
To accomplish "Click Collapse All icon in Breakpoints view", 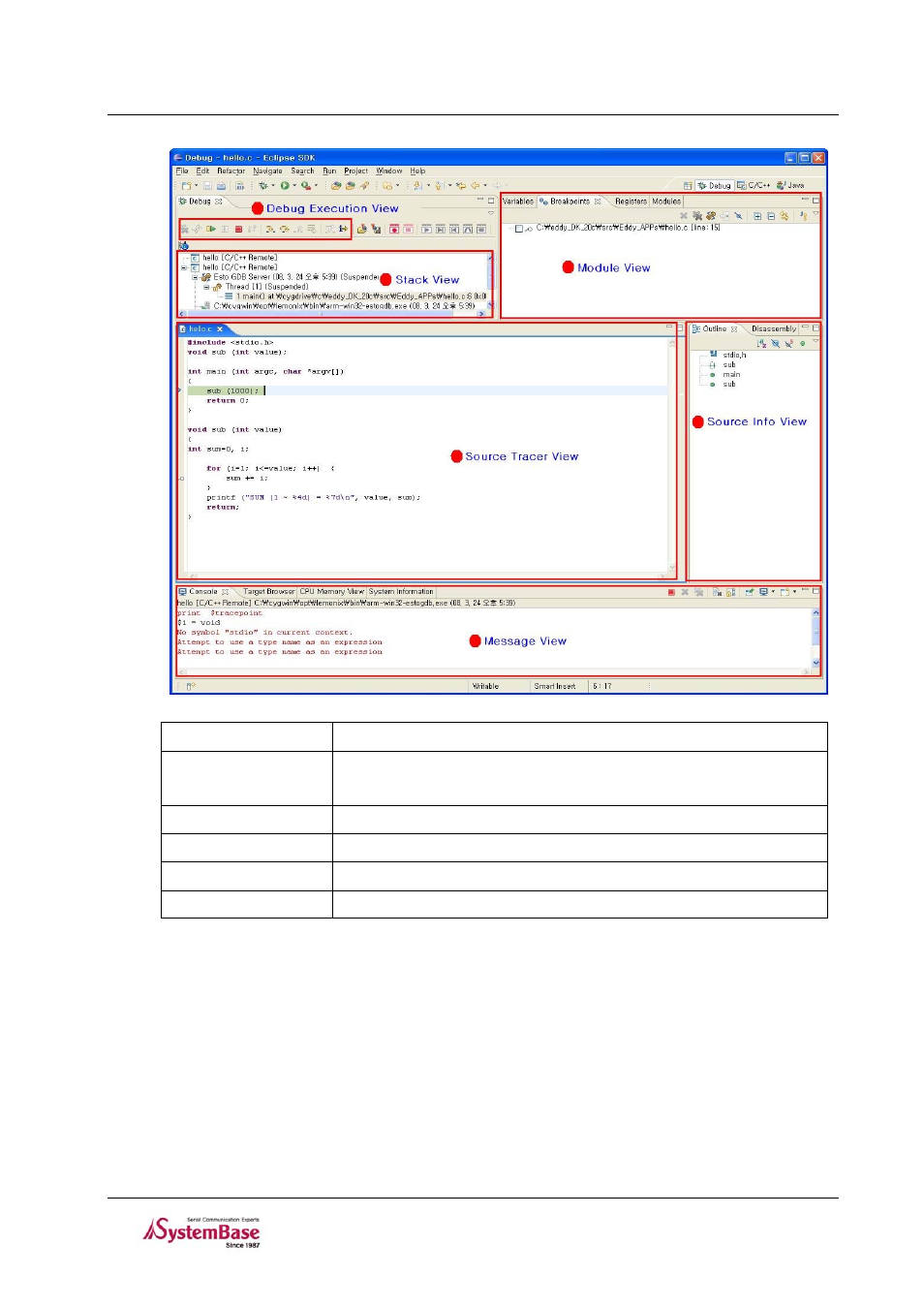I will (771, 216).
